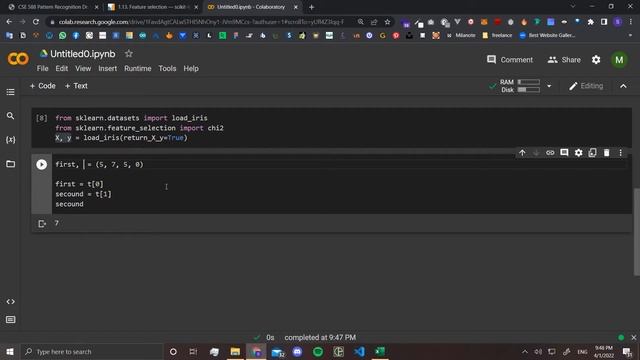Star the Untitled0.ipynb notebook
This screenshot has width=640, height=360.
pos(129,53)
